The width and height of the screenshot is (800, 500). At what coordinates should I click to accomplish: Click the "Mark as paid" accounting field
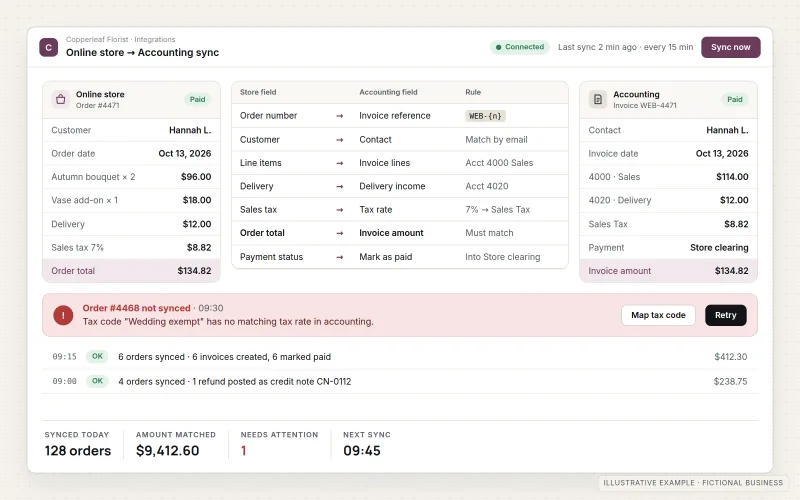pyautogui.click(x=386, y=257)
